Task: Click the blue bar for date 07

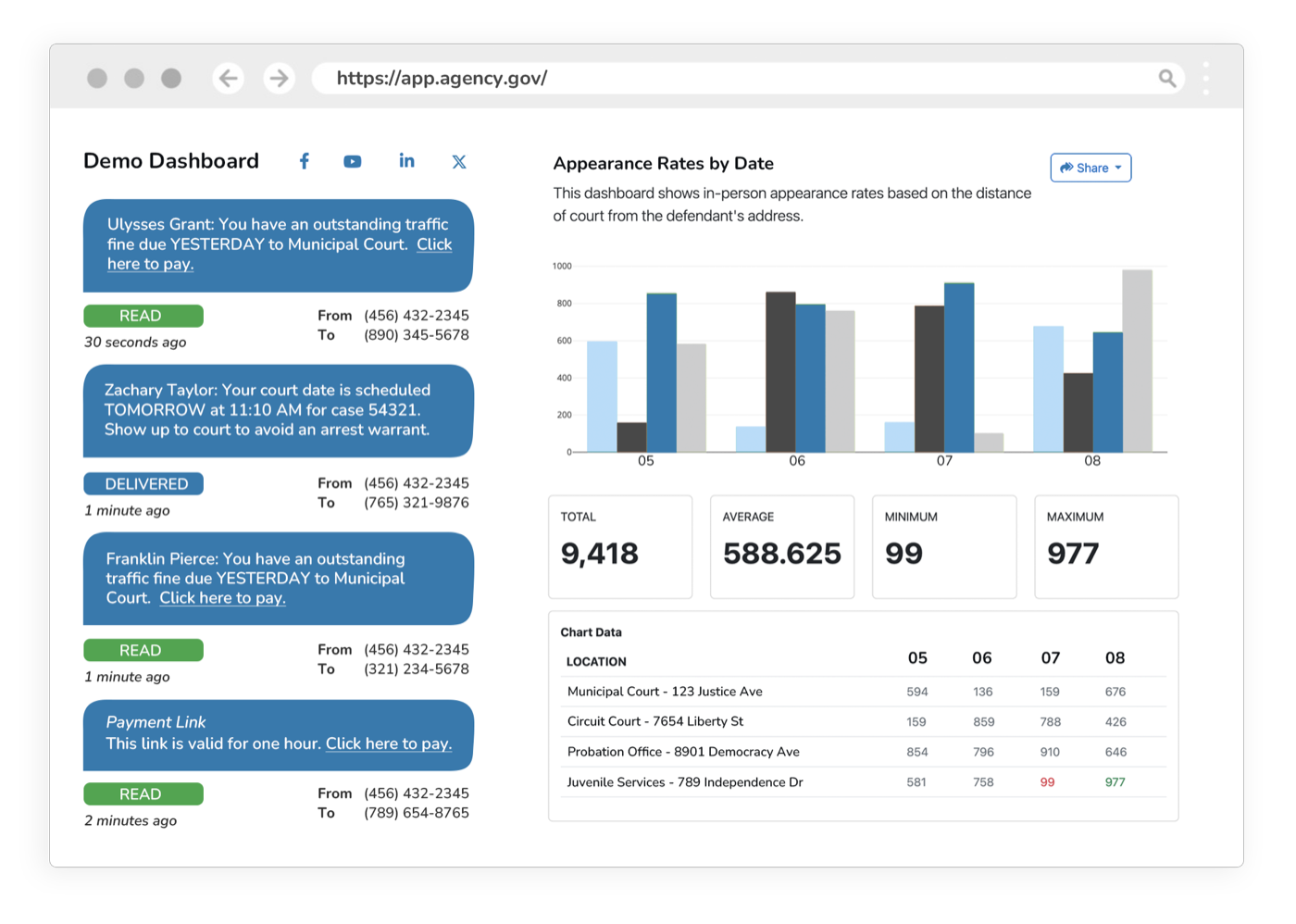Action: click(959, 368)
